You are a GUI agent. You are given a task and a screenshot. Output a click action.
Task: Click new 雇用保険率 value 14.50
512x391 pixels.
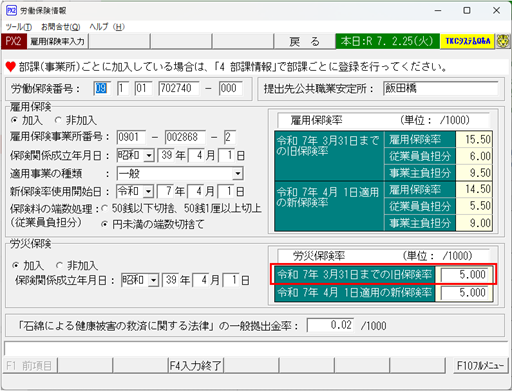point(474,189)
